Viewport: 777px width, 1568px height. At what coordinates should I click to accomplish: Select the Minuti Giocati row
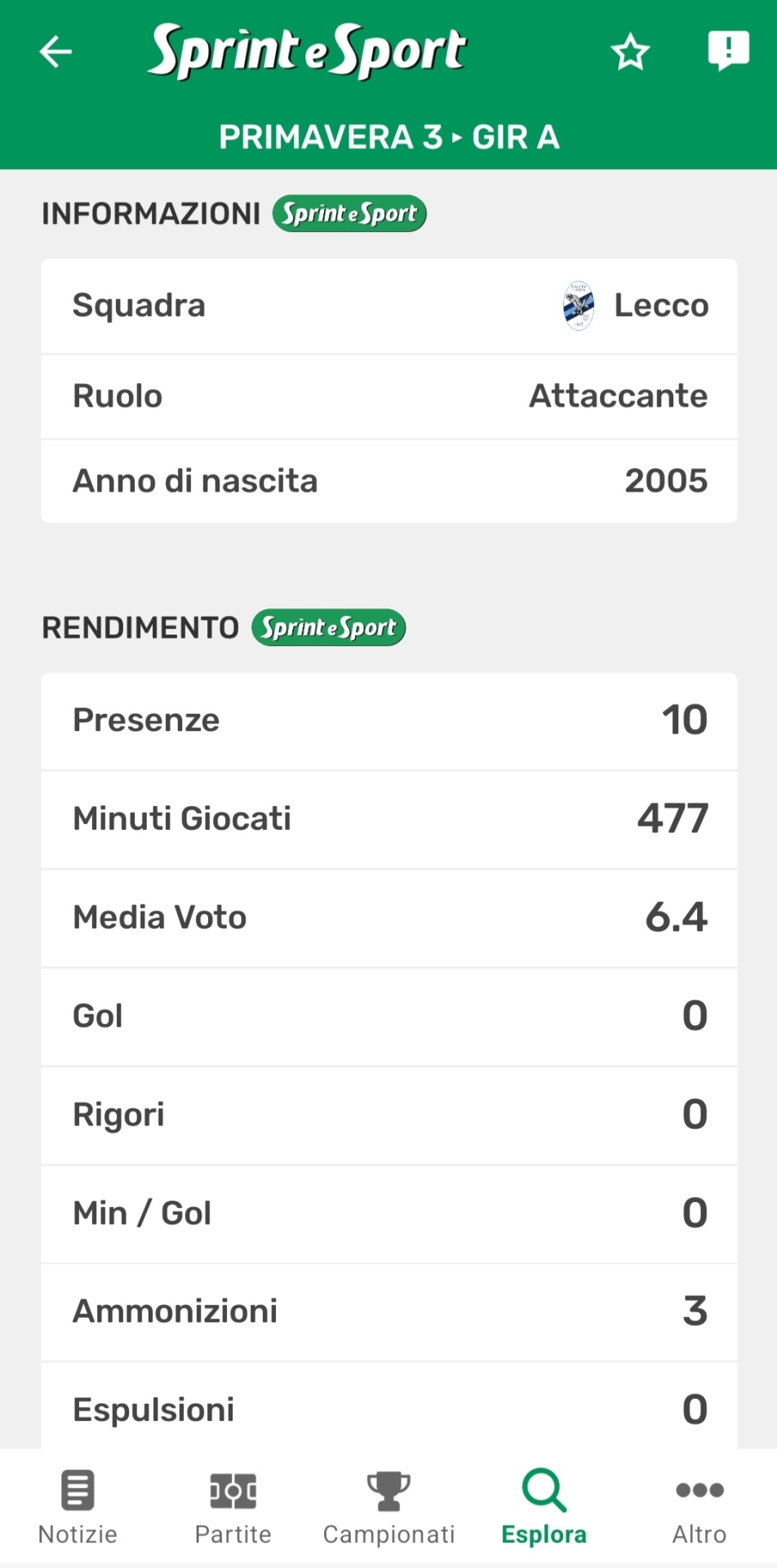[388, 819]
